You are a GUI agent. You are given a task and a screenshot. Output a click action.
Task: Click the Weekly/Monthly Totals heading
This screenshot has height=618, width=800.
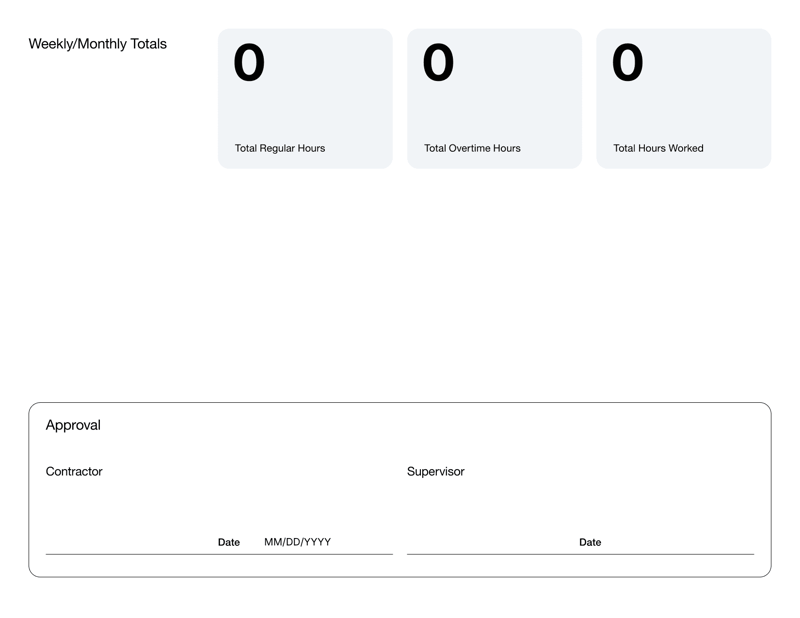click(98, 44)
